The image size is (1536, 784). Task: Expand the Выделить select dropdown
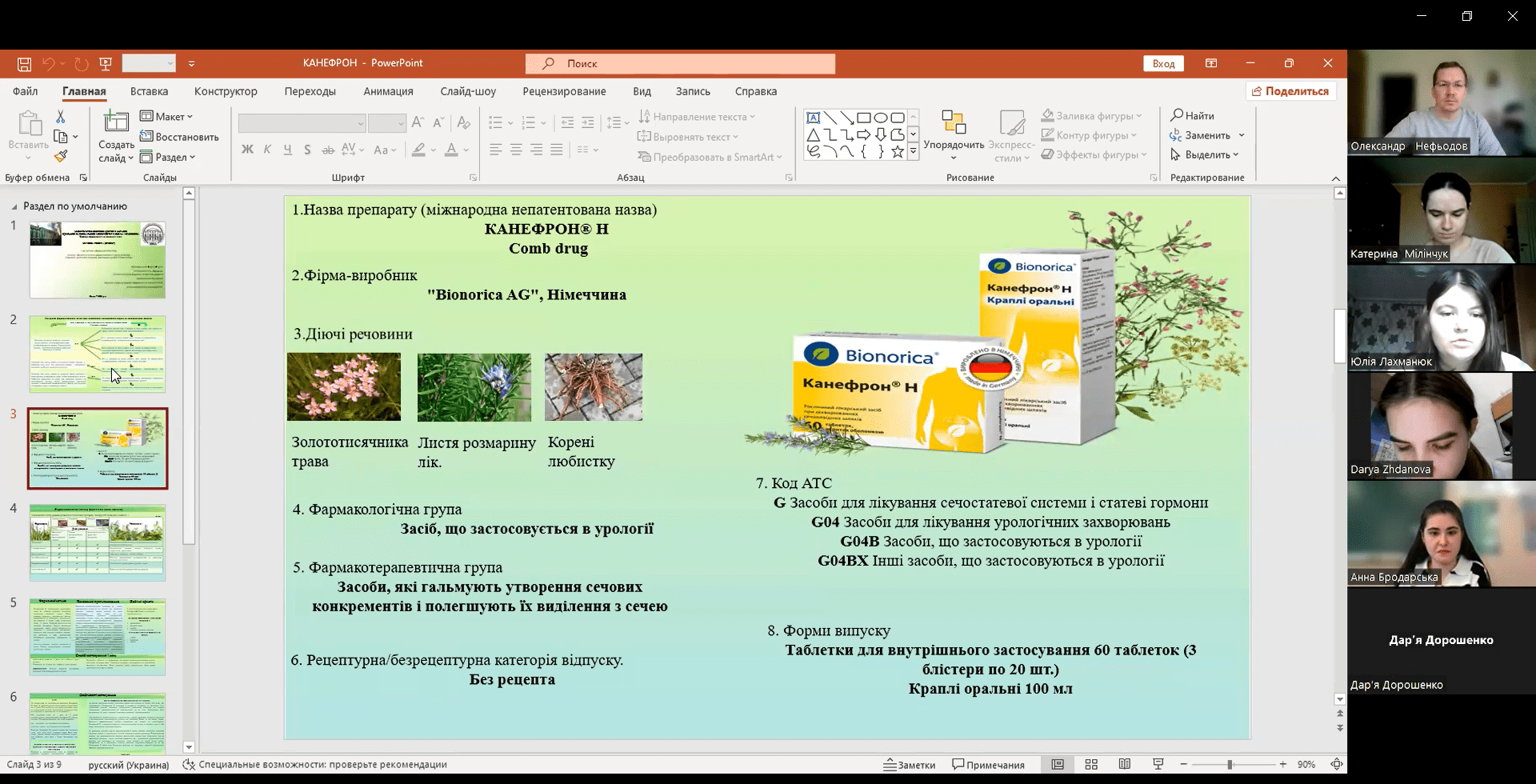pos(1206,155)
